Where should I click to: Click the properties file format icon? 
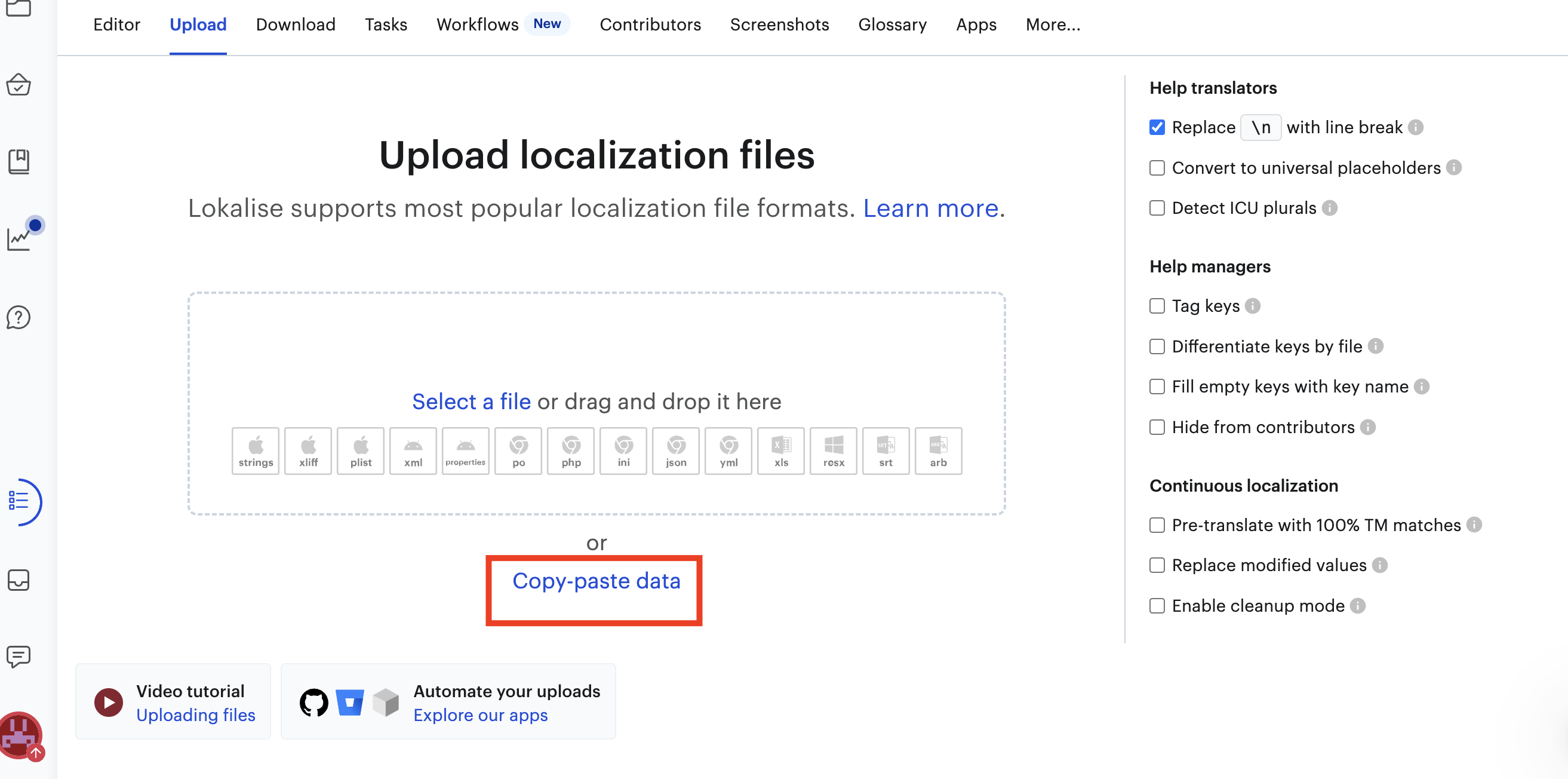click(x=466, y=450)
